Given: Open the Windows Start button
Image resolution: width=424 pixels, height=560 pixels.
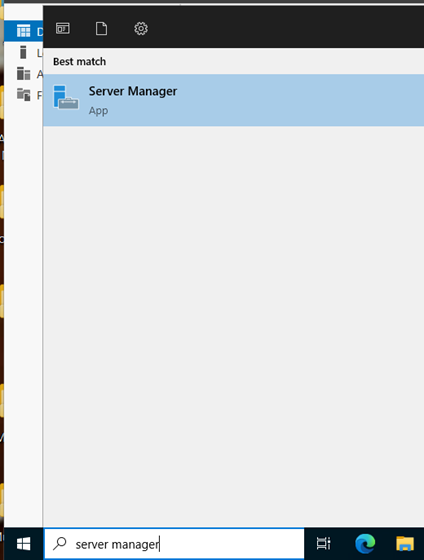Looking at the screenshot, I should pos(24,544).
